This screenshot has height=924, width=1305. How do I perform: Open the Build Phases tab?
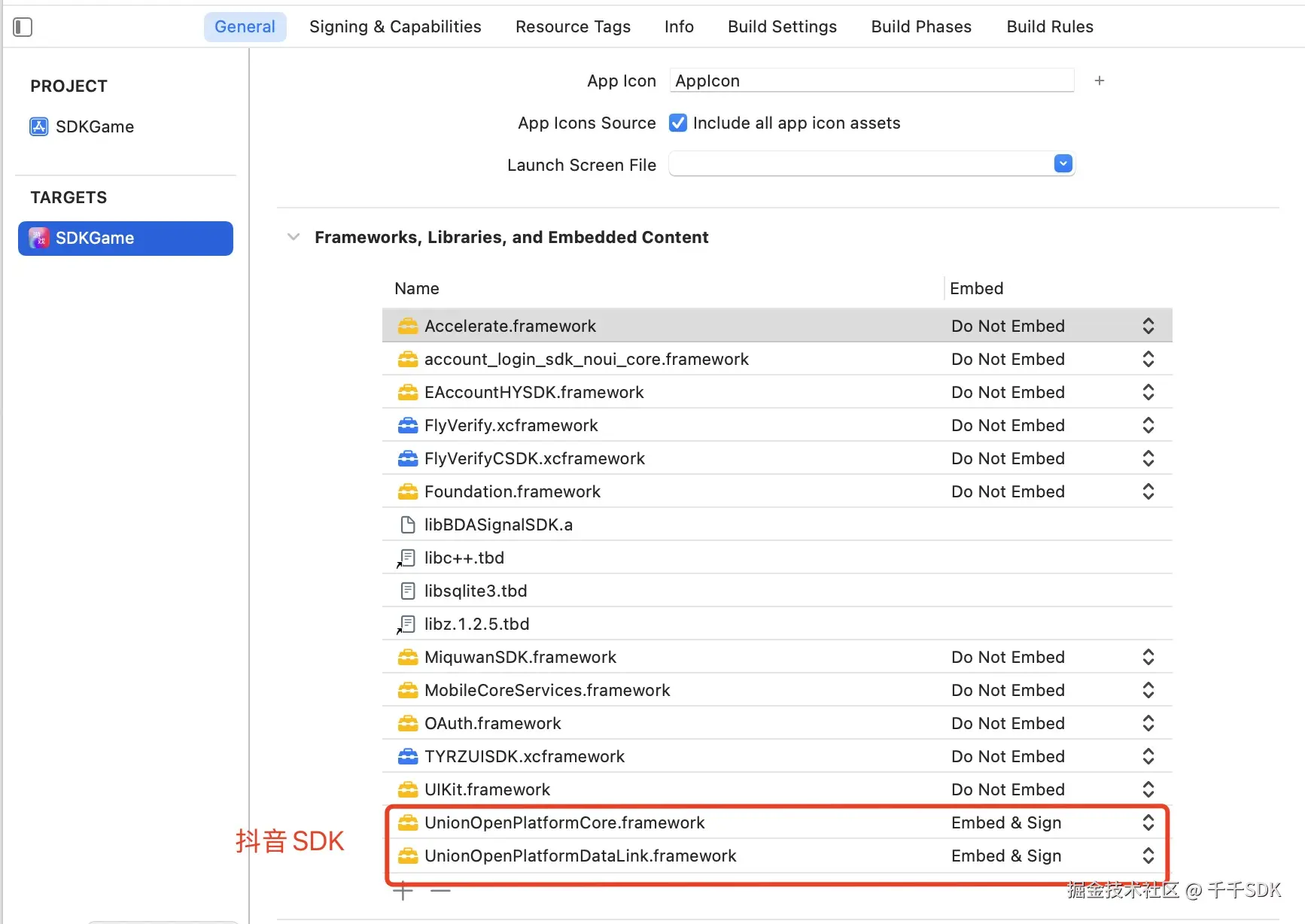coord(921,27)
